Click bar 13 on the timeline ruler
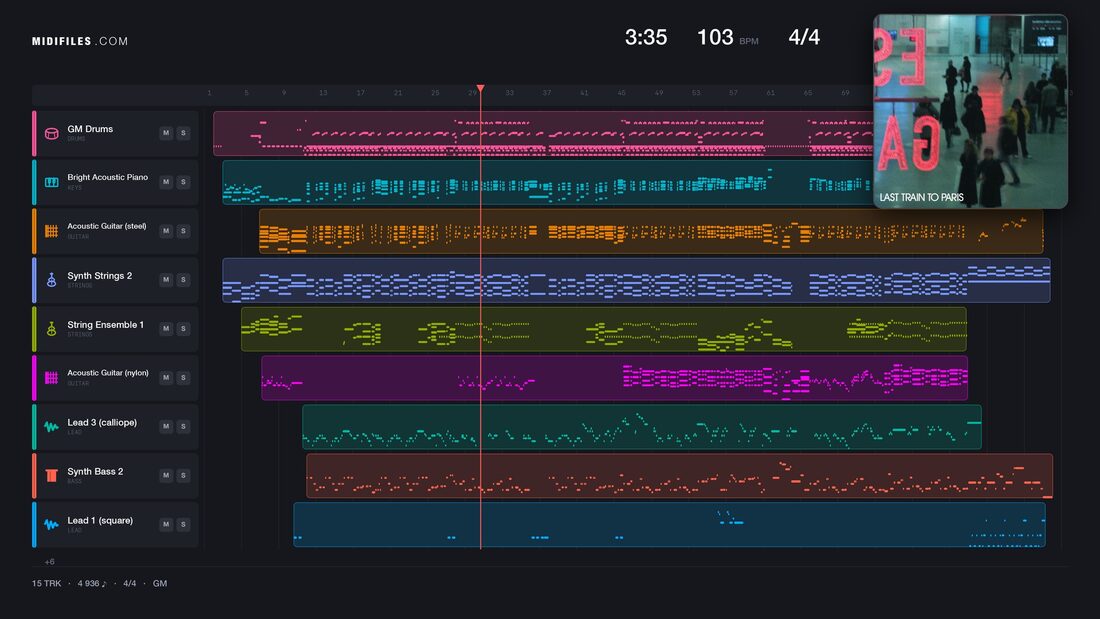Screen dimensions: 1100x619 click(x=323, y=93)
